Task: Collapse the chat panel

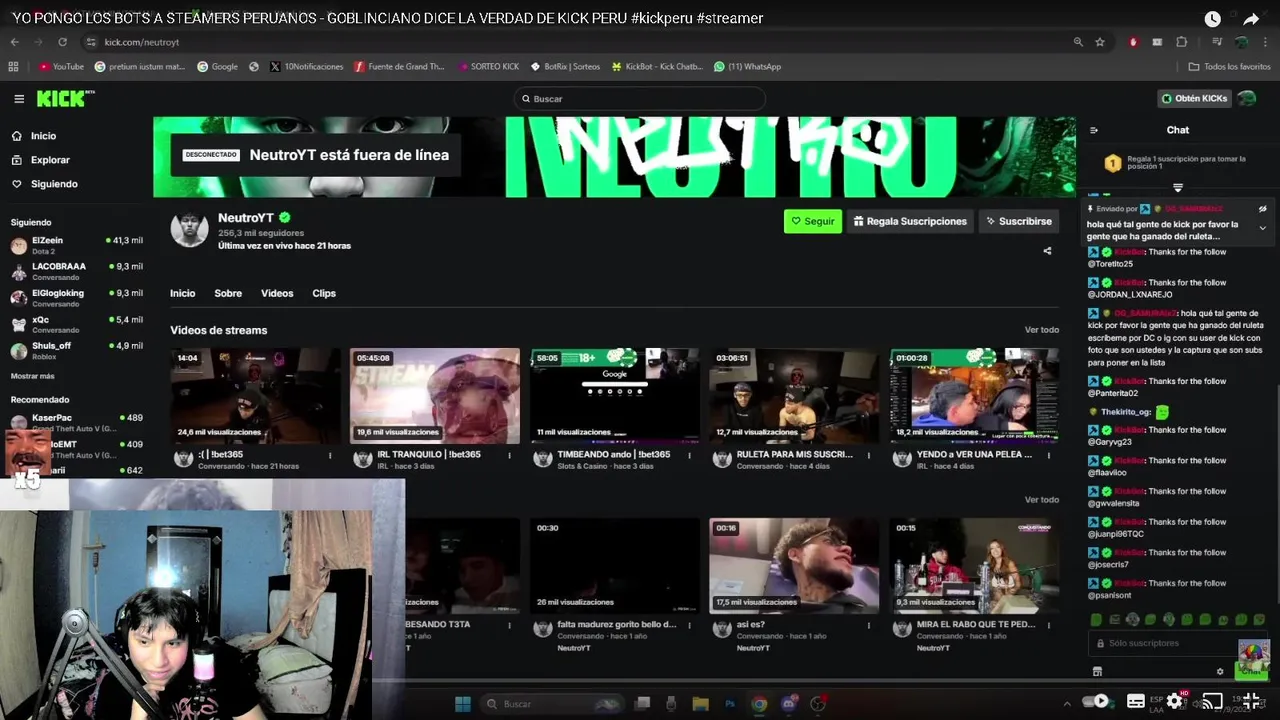Action: [x=1094, y=130]
